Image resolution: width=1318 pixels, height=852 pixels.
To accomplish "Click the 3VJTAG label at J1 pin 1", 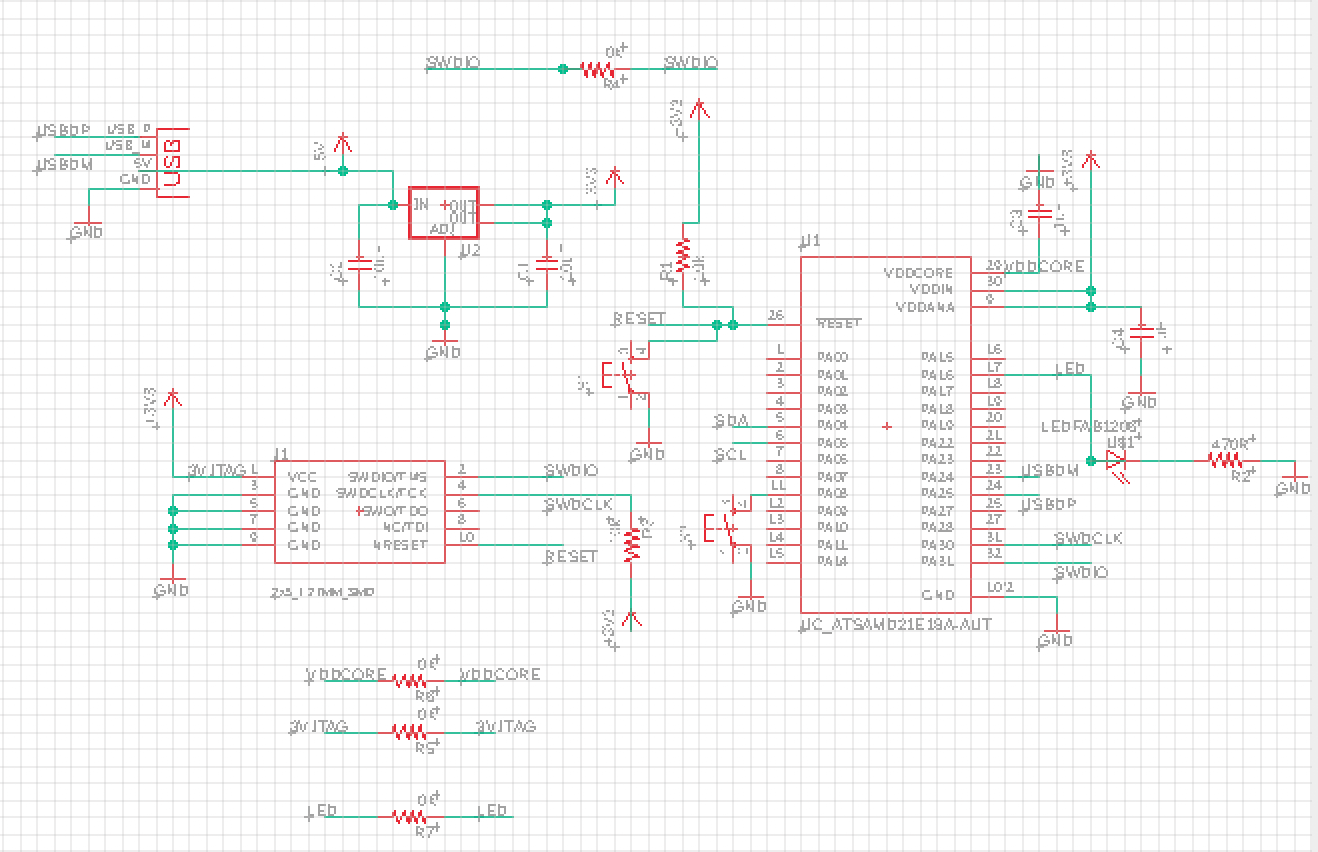I will pyautogui.click(x=219, y=470).
